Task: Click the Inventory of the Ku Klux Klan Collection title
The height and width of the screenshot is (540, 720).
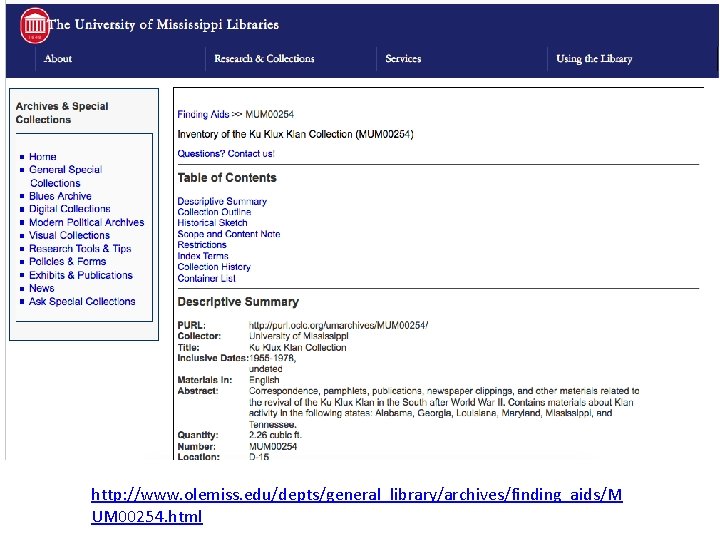Action: [x=295, y=134]
